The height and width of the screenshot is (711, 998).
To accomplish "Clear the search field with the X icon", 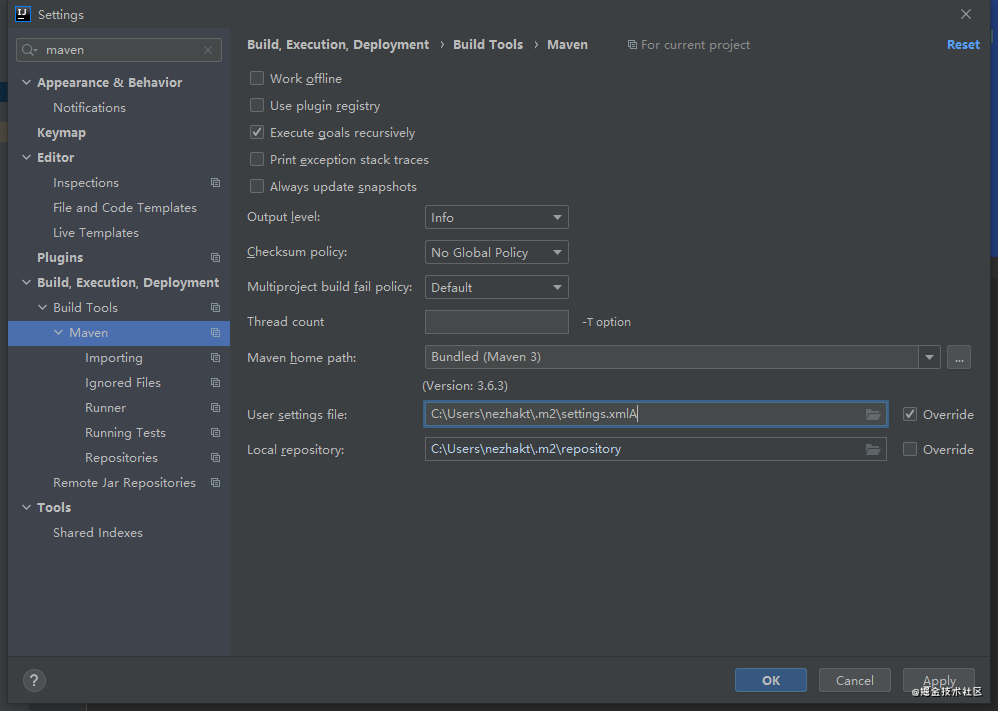I will pyautogui.click(x=207, y=49).
